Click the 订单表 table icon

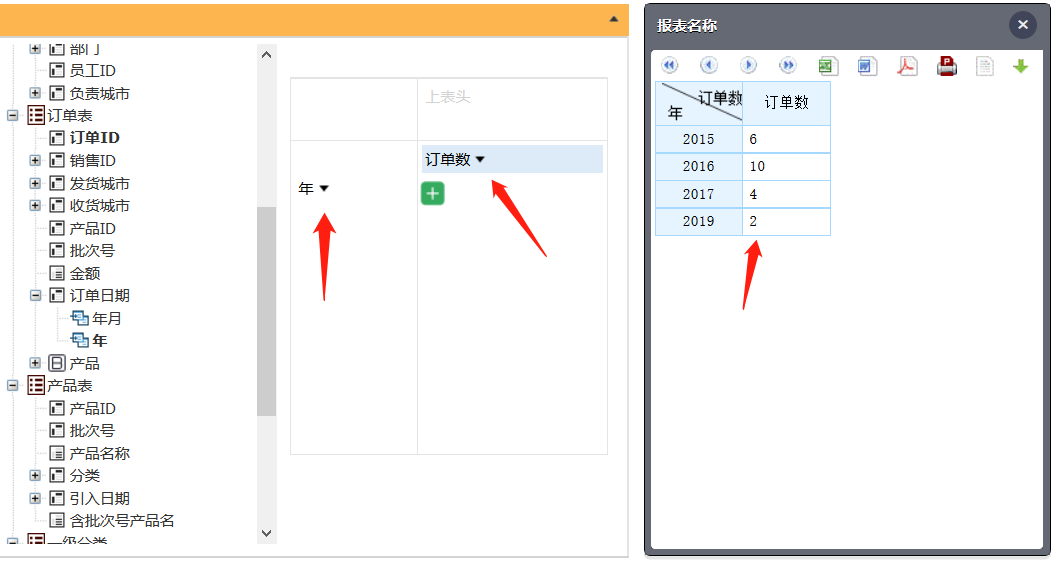[x=36, y=115]
